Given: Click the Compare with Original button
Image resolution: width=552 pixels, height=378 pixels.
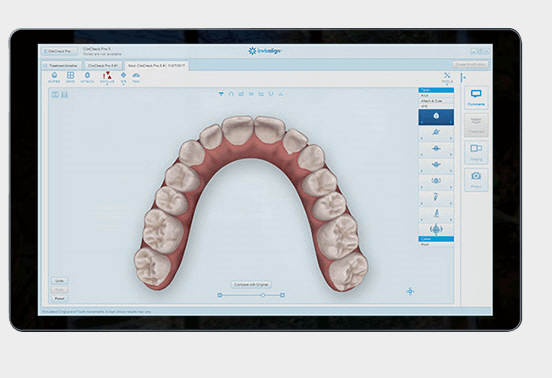Looking at the screenshot, I should (x=251, y=284).
